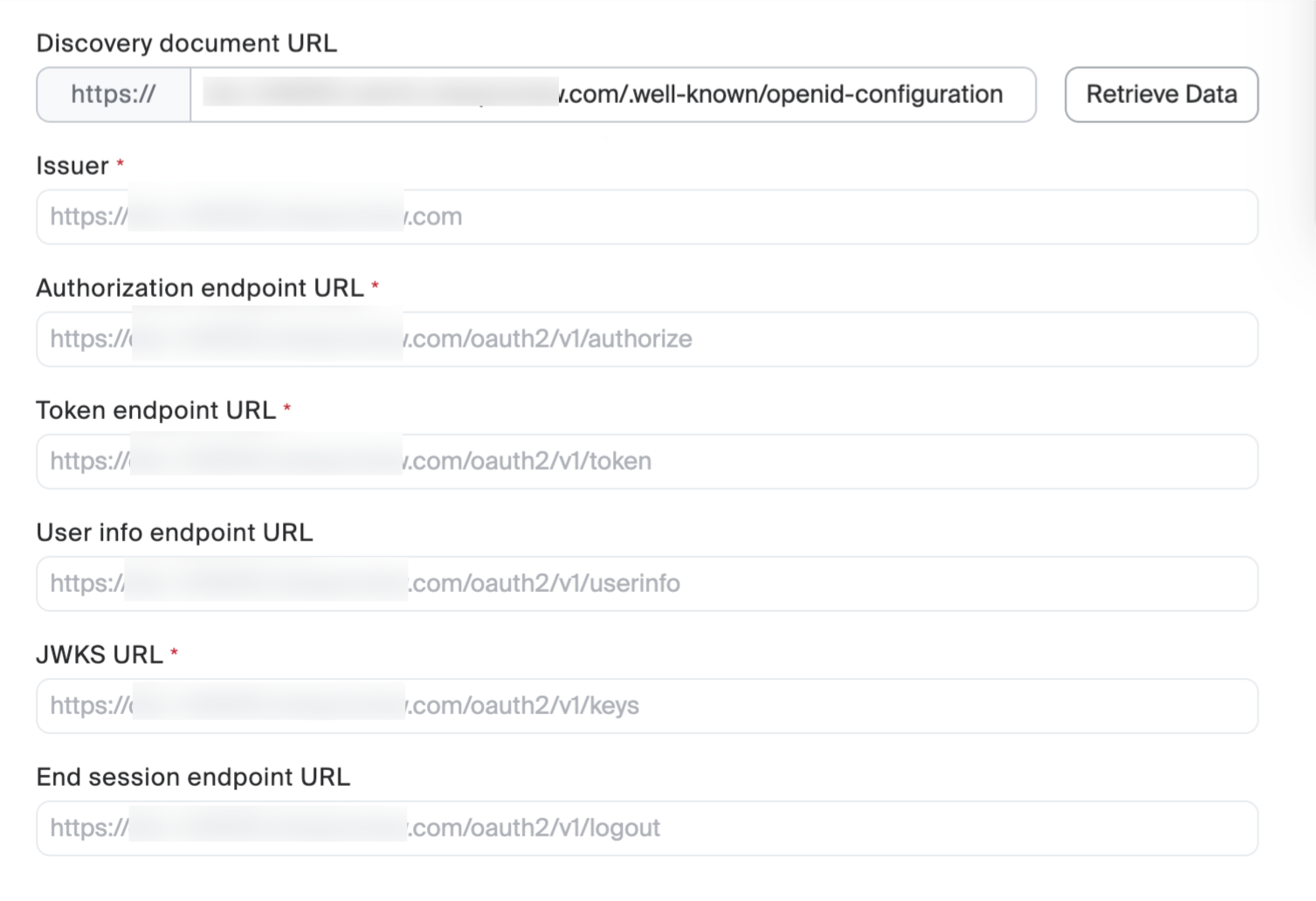Click the required asterisk beside JWKS URL

(x=174, y=652)
